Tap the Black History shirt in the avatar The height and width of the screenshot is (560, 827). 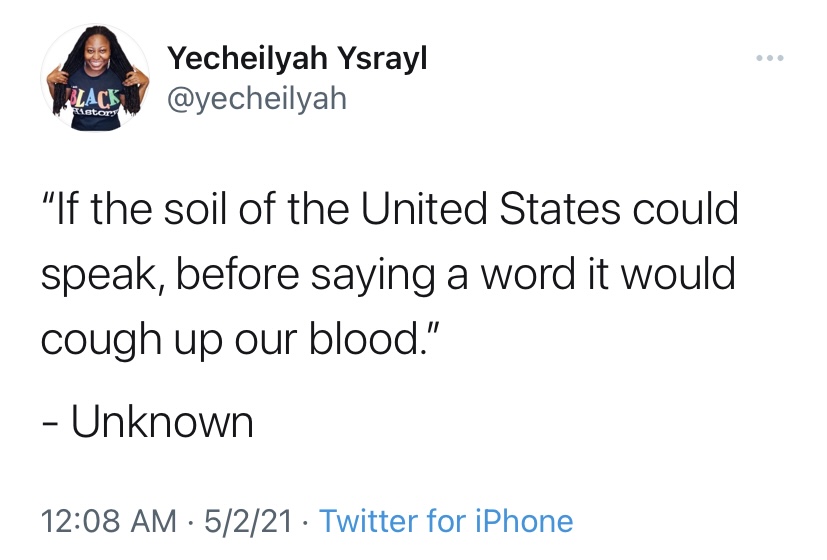click(95, 103)
